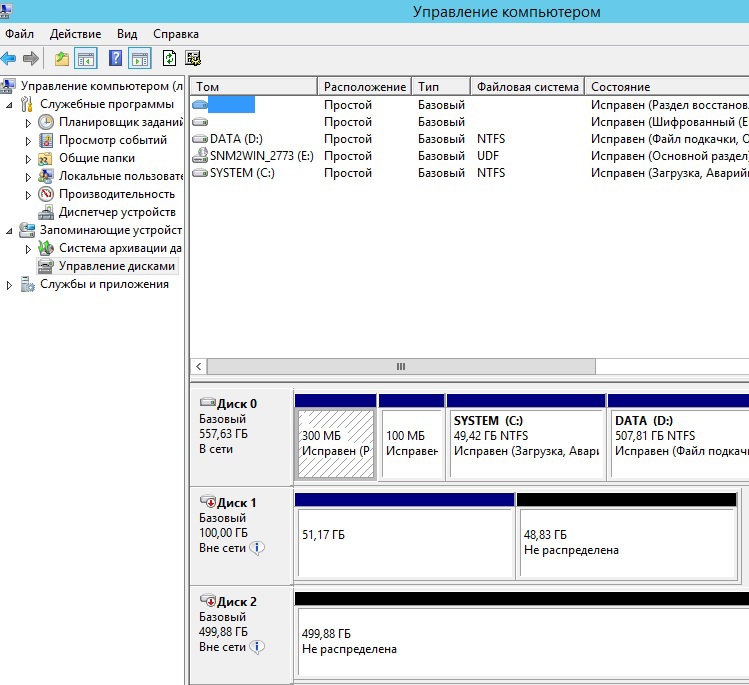Select the 48,83 ГБ unallocated space
This screenshot has width=749, height=685.
tap(627, 543)
